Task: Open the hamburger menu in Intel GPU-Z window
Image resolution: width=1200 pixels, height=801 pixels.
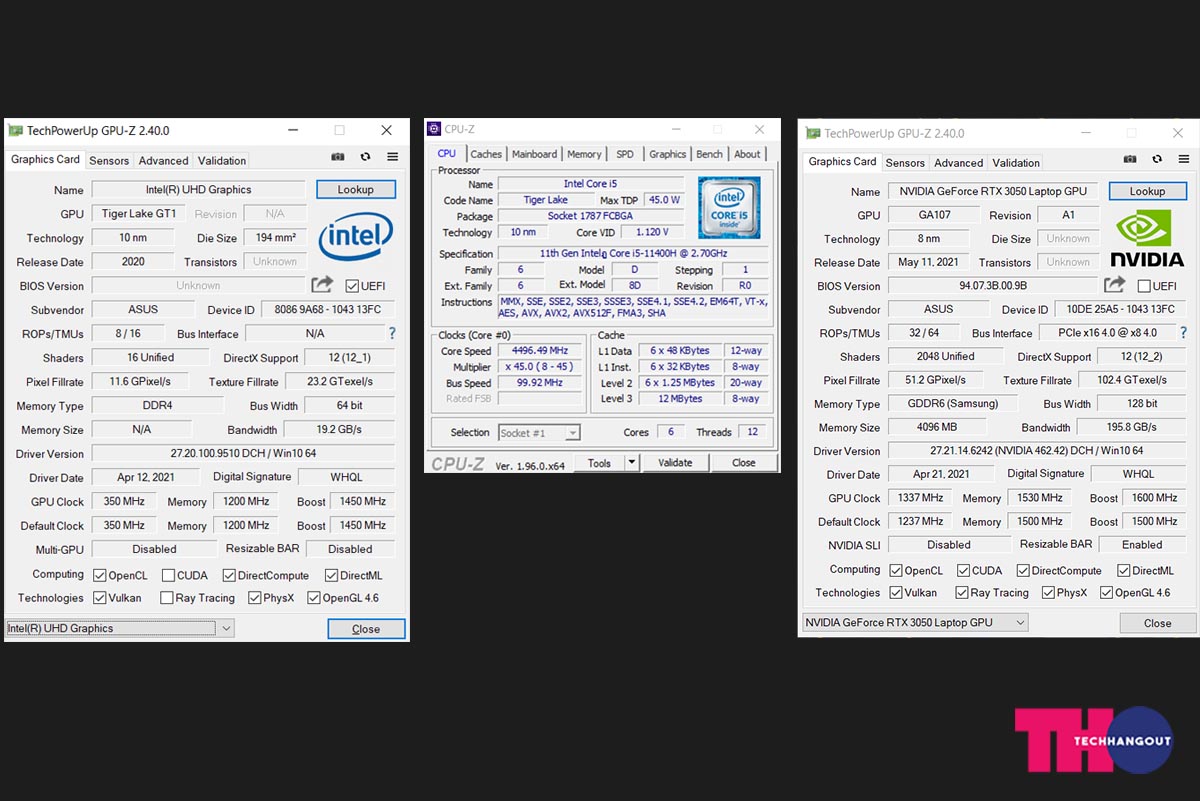Action: click(393, 157)
